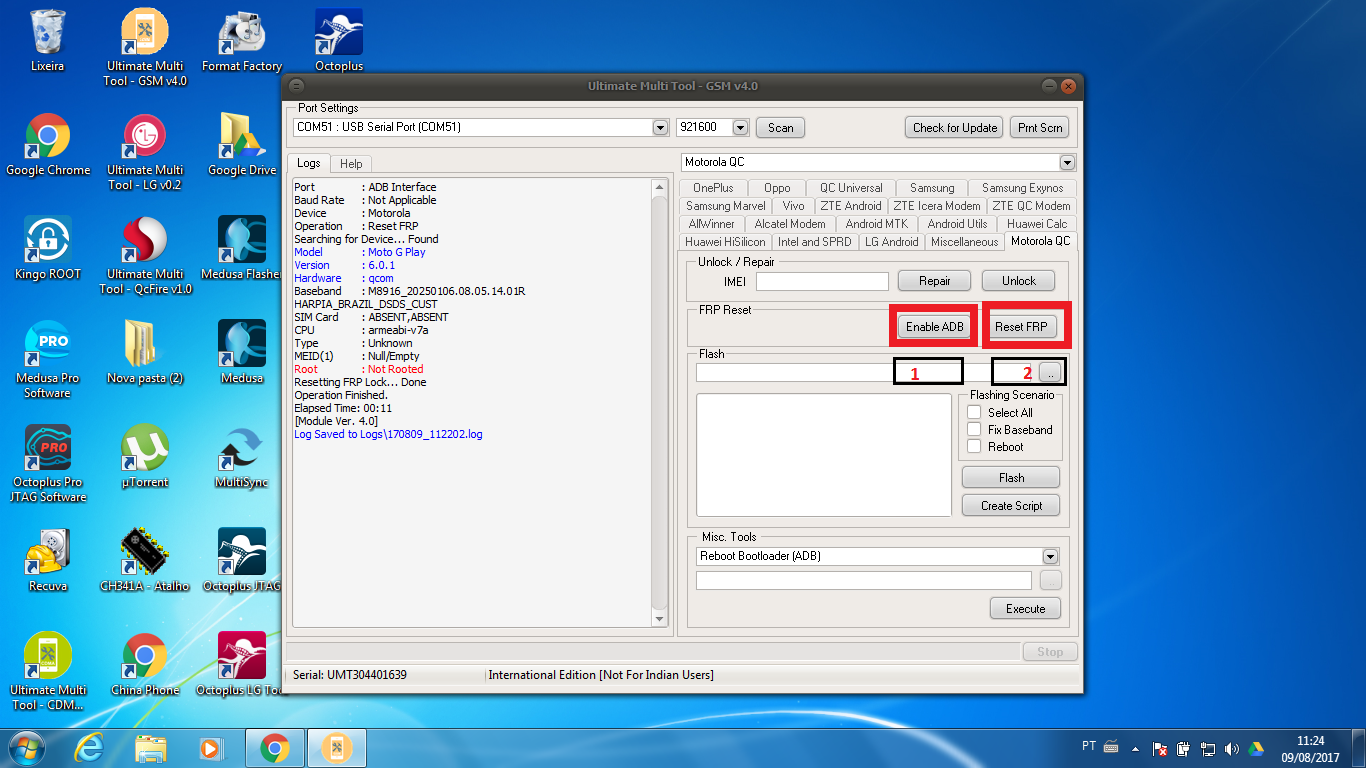Expand the COM51 port dropdown

click(x=660, y=128)
